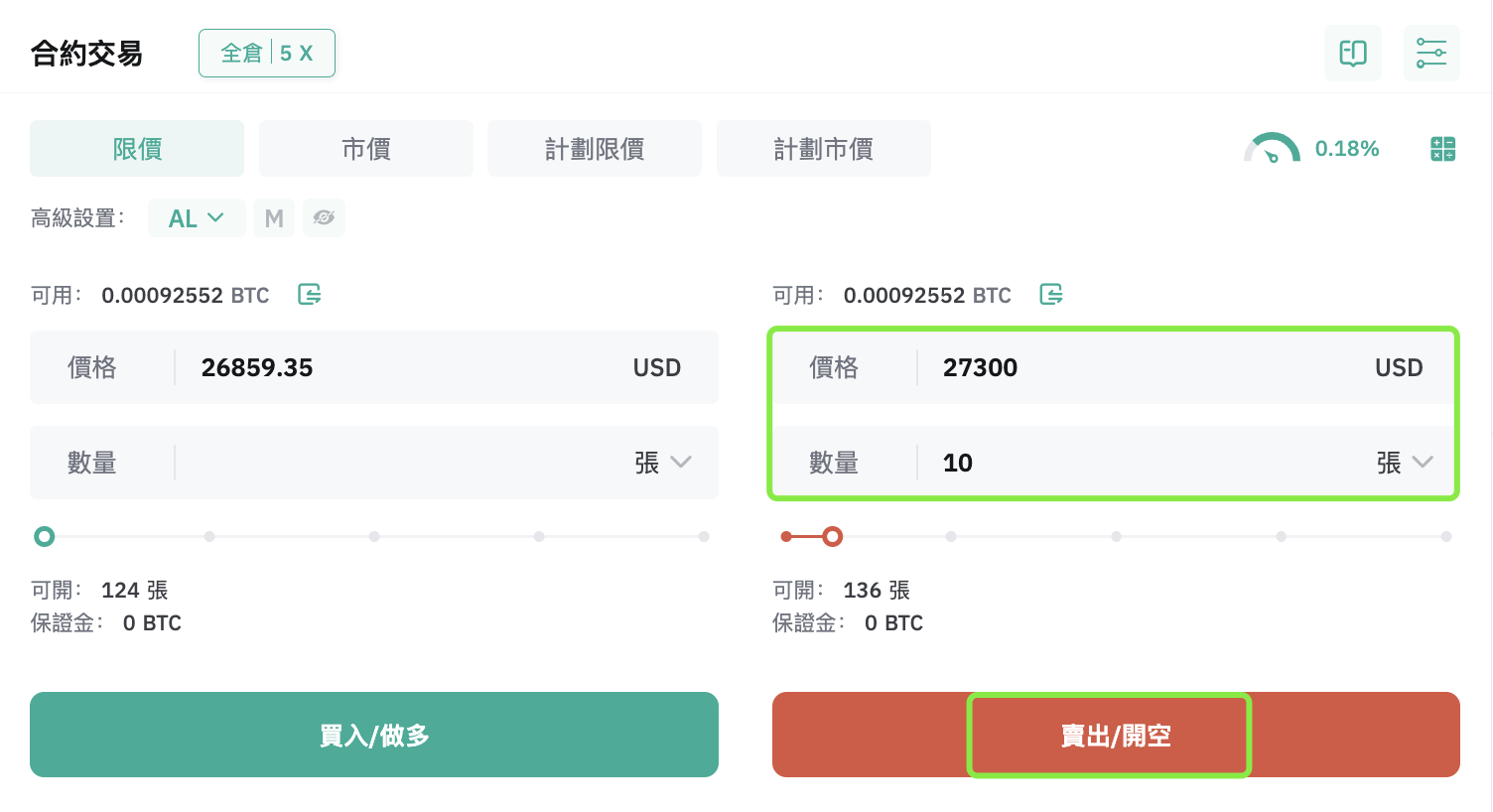Open the settings sliders icon

(1431, 53)
